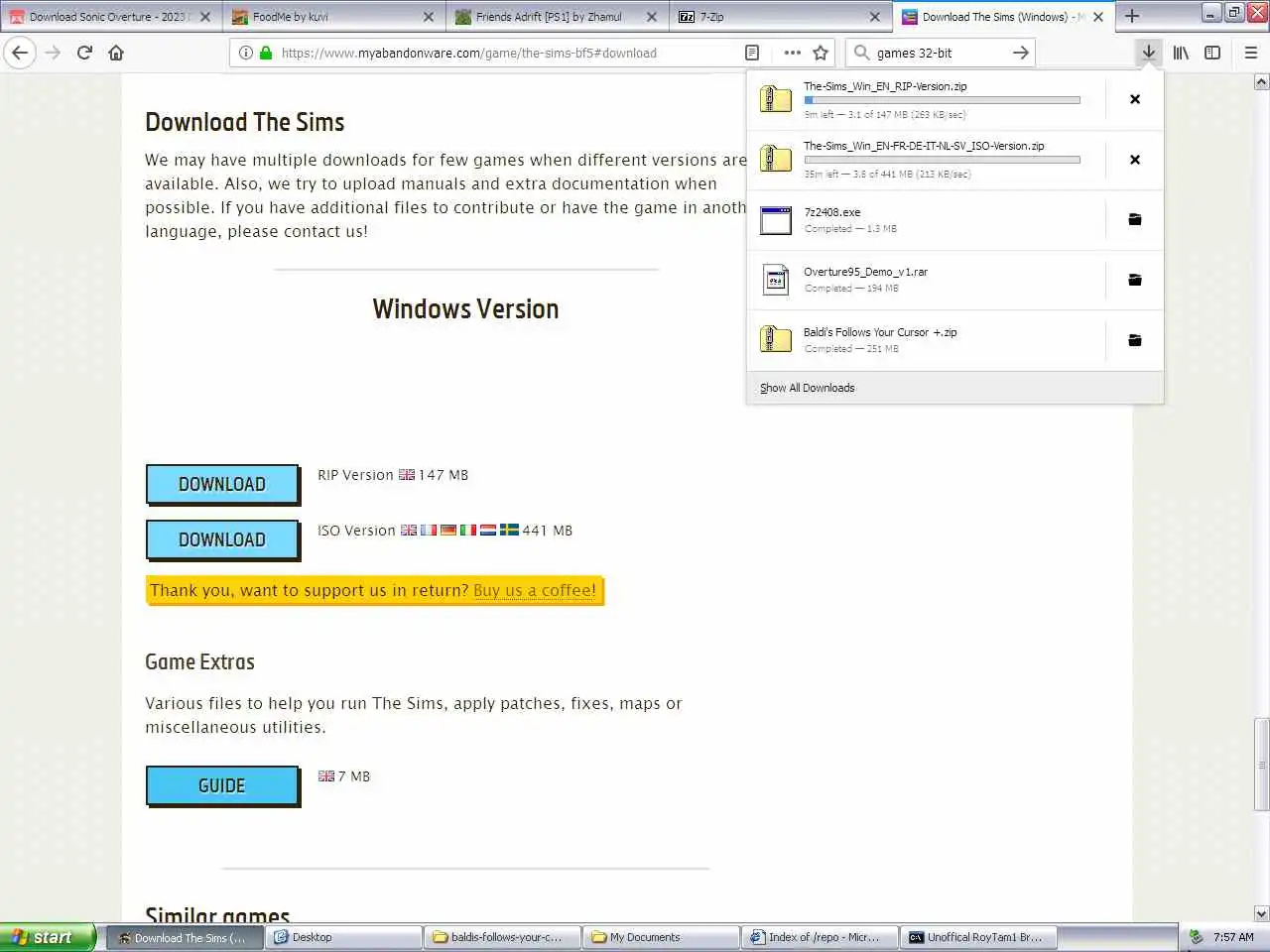Open the Firefox hamburger menu
The image size is (1270, 952).
pos(1250,53)
